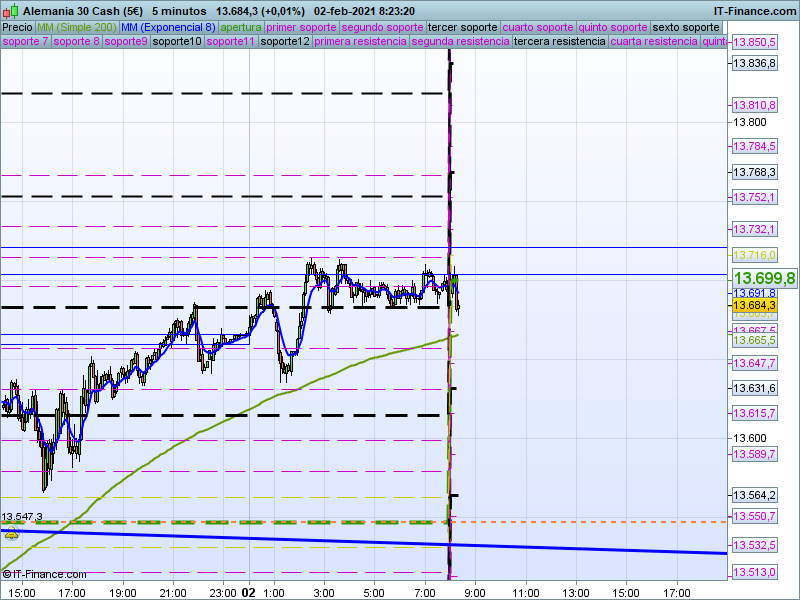Select the tercer soporte label

(462, 27)
